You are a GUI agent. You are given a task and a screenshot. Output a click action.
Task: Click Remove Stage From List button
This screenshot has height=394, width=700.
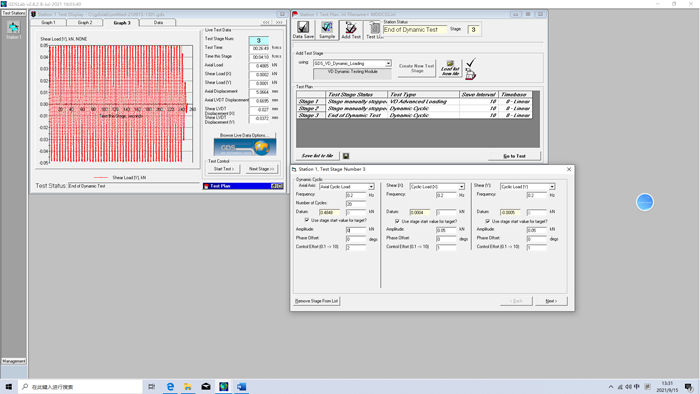pos(317,301)
